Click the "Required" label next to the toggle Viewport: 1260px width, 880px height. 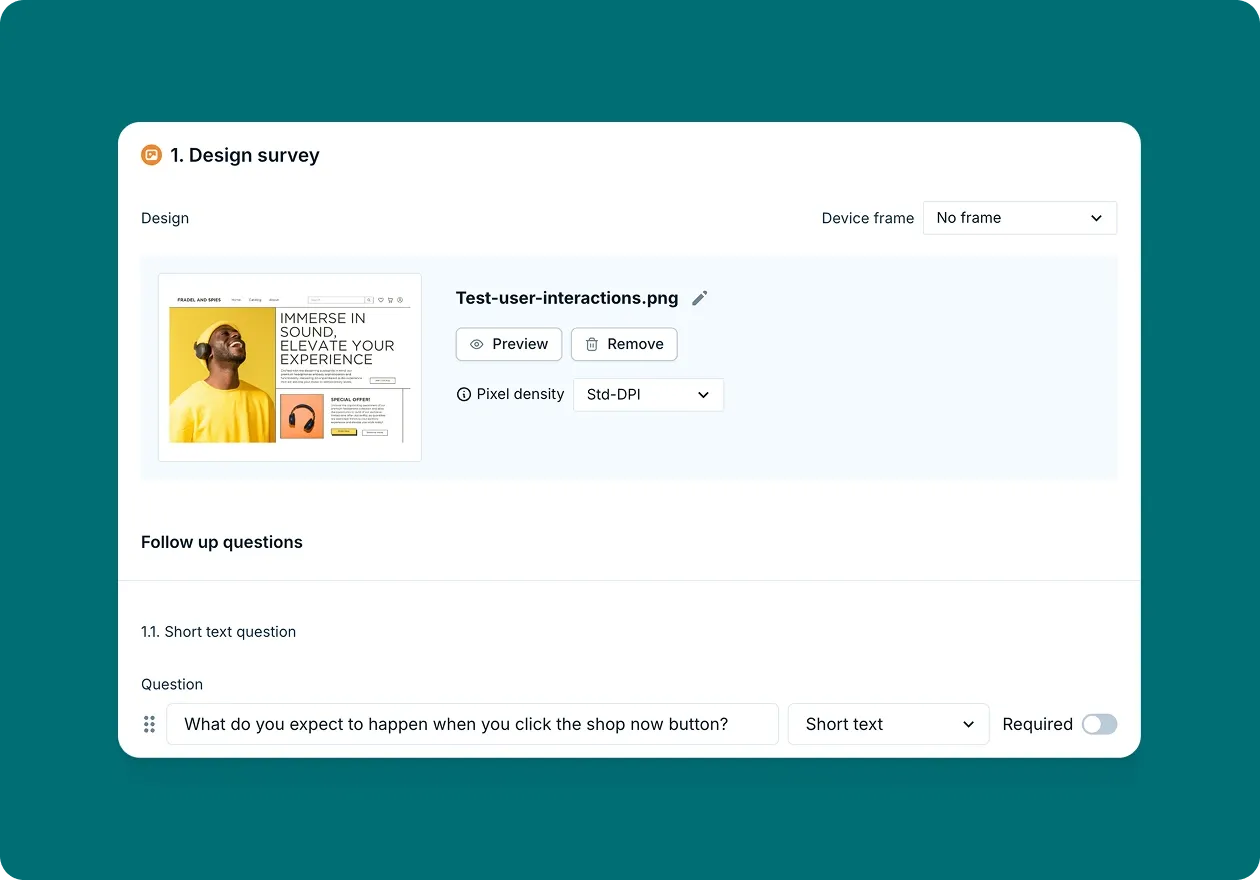pyautogui.click(x=1037, y=724)
